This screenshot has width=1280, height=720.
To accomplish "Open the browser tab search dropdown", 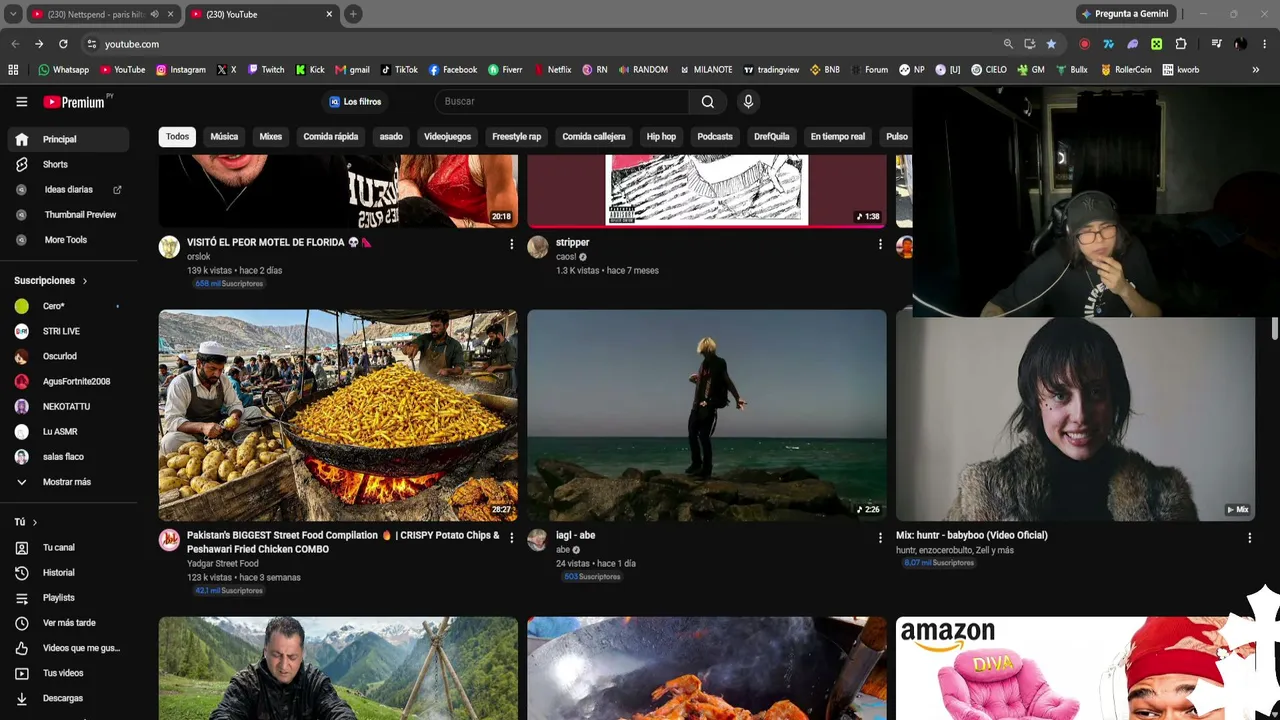I will coord(13,14).
